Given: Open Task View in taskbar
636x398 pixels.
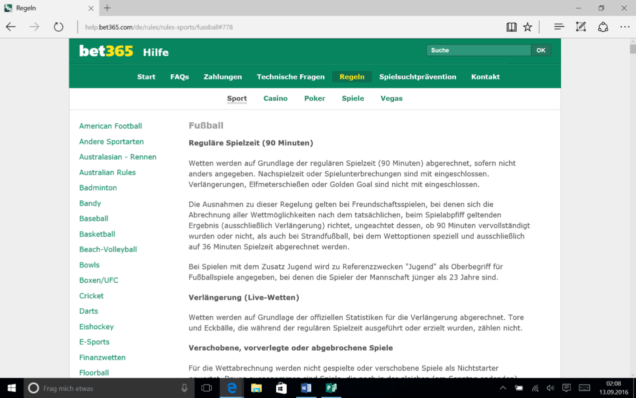Looking at the screenshot, I should [206, 388].
